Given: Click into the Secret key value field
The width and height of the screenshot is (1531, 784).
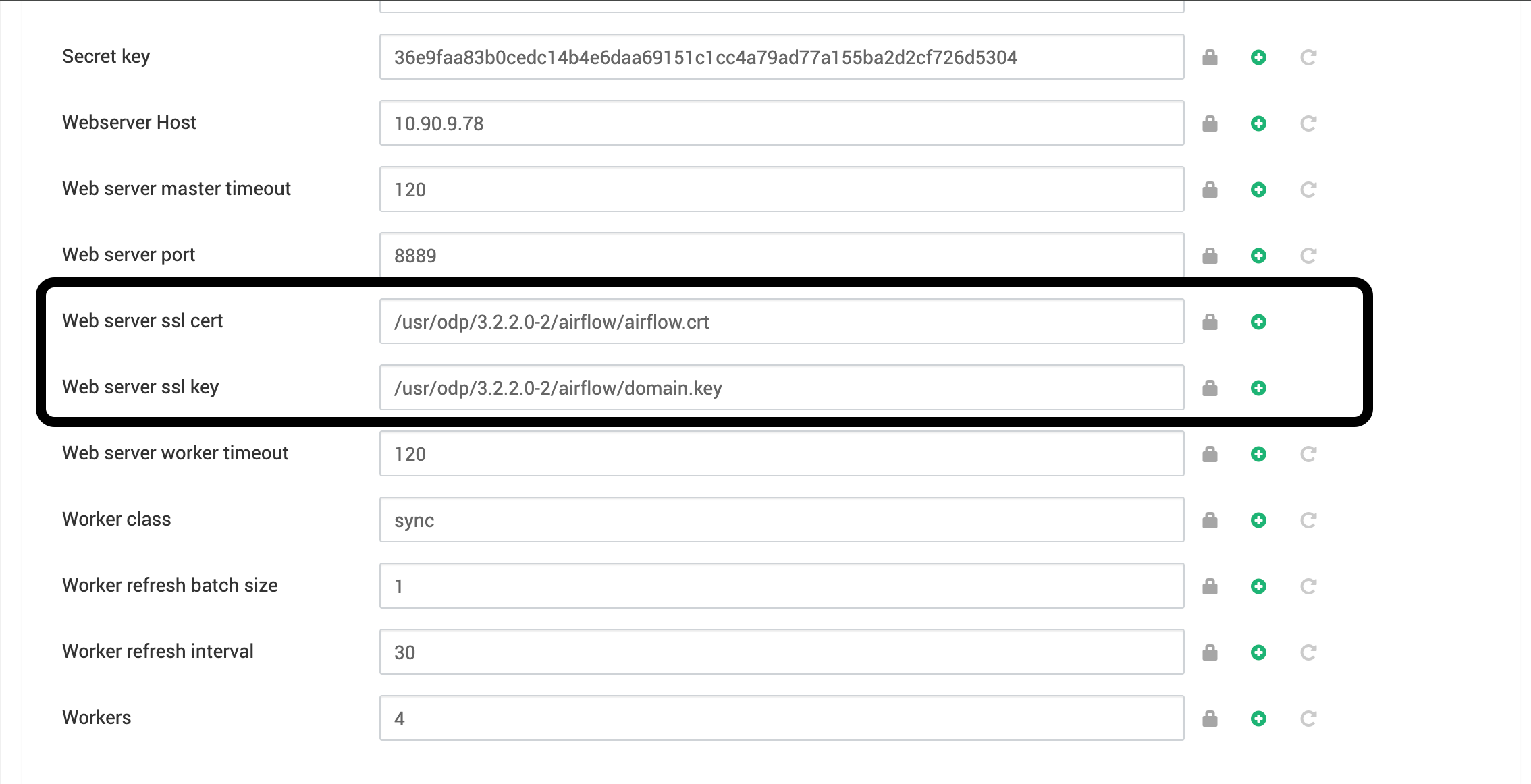Looking at the screenshot, I should (782, 57).
